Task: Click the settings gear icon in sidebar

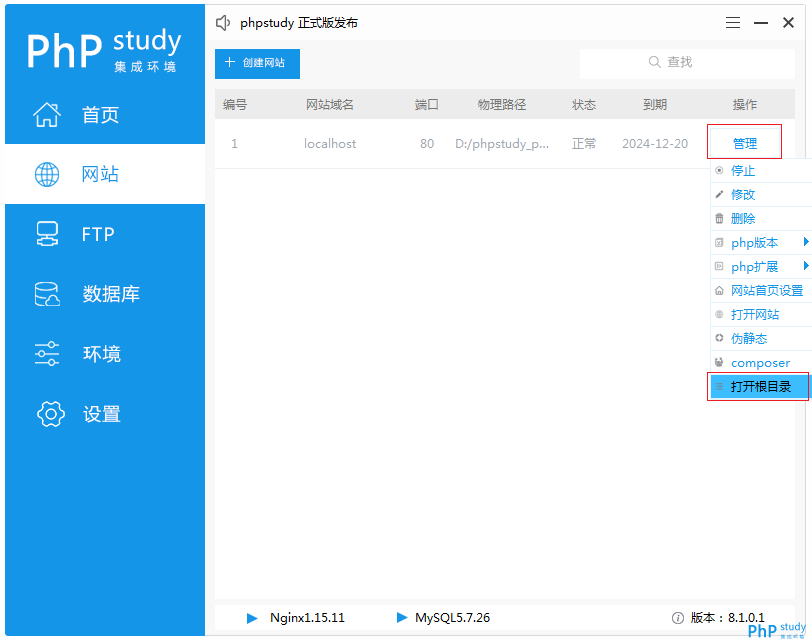Action: tap(51, 414)
